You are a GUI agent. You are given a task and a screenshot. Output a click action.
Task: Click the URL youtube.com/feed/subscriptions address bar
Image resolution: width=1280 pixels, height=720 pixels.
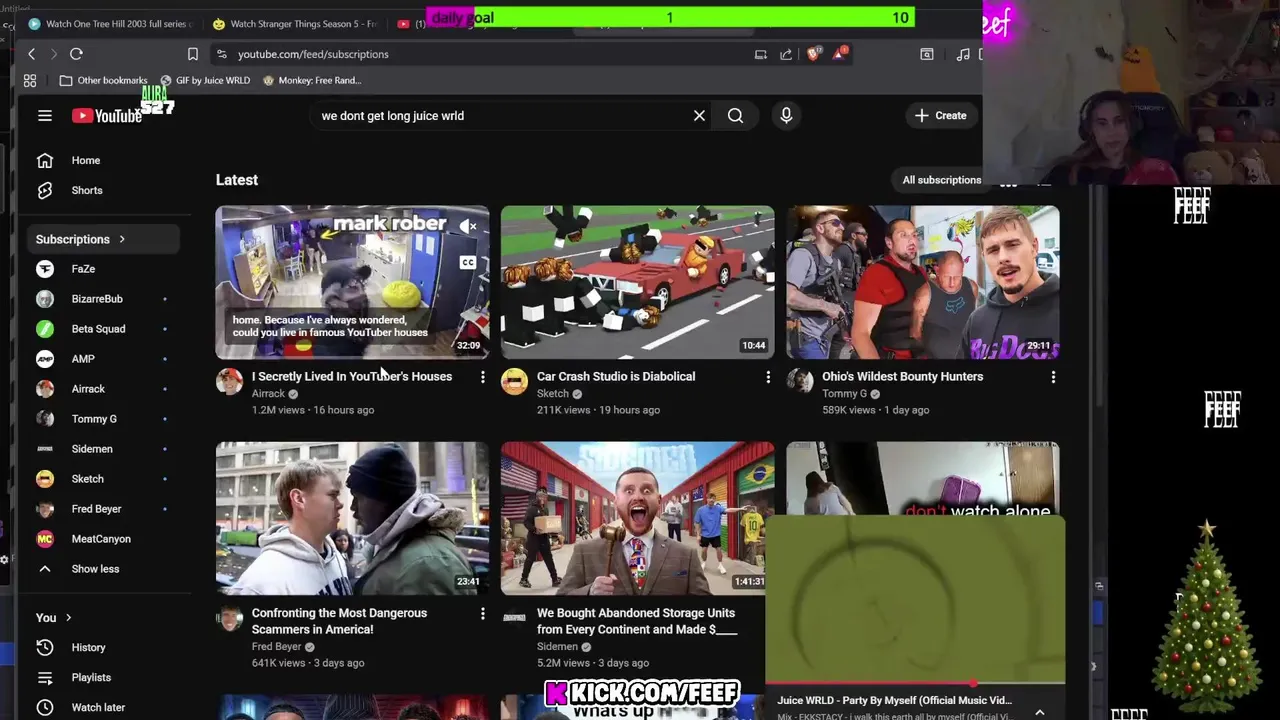point(313,54)
